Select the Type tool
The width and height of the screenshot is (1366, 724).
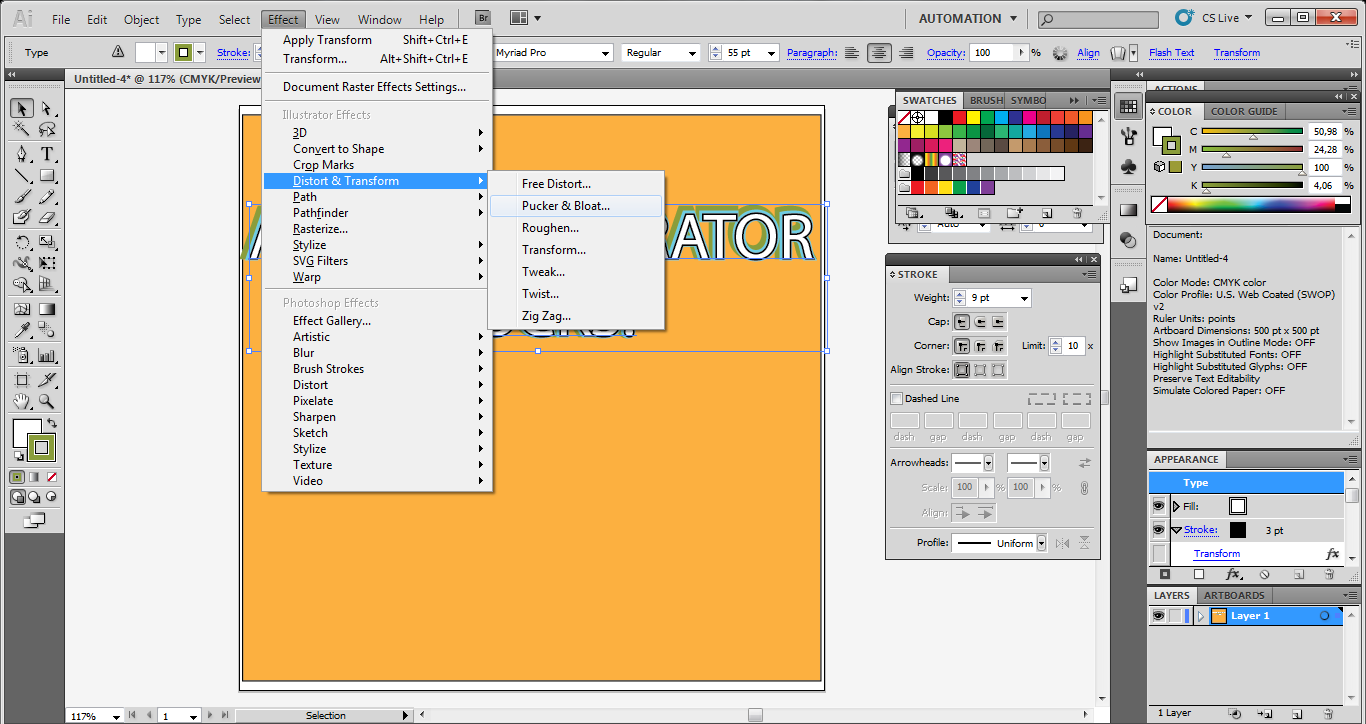(47, 154)
